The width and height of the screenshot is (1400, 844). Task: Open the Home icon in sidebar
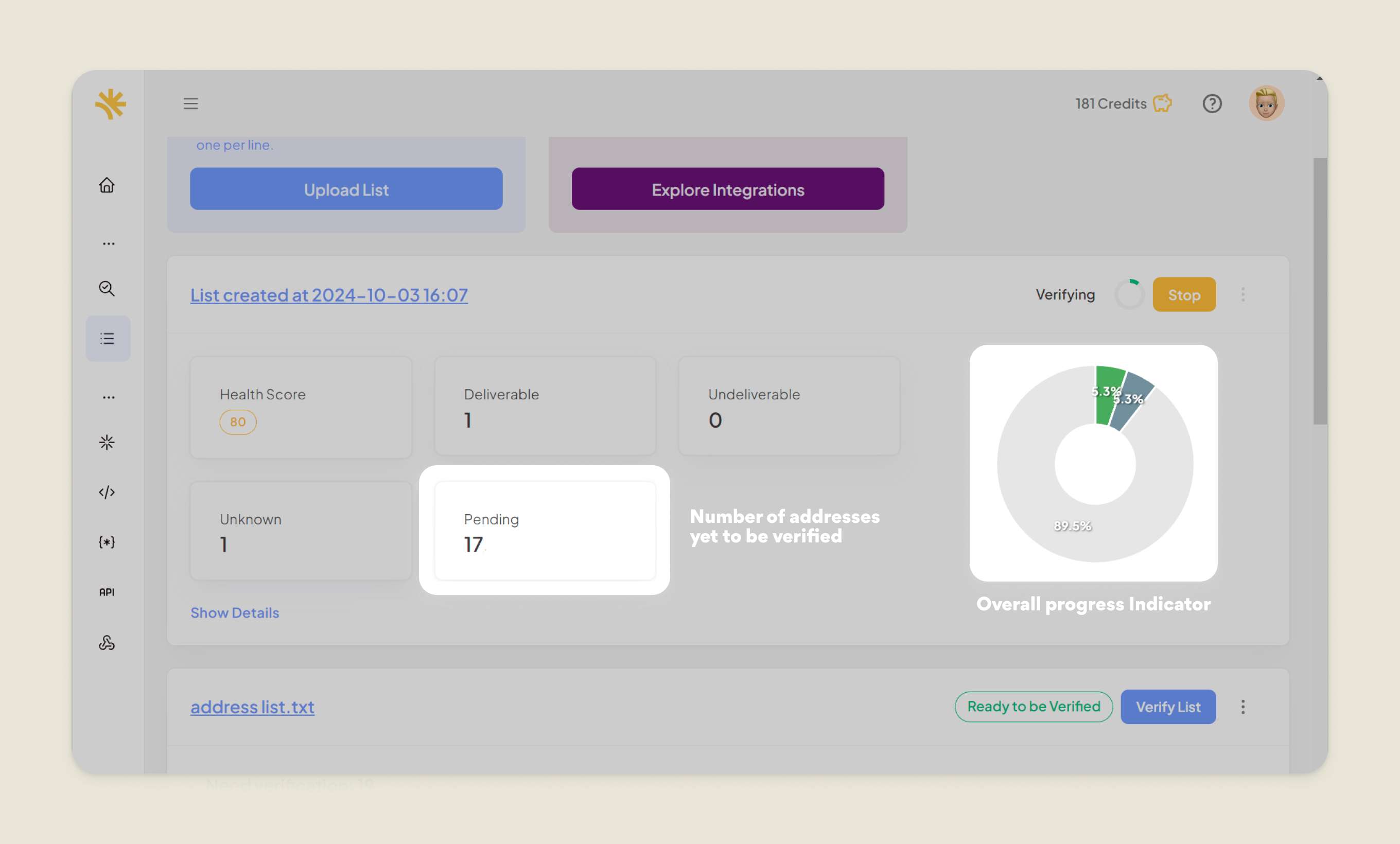click(107, 186)
